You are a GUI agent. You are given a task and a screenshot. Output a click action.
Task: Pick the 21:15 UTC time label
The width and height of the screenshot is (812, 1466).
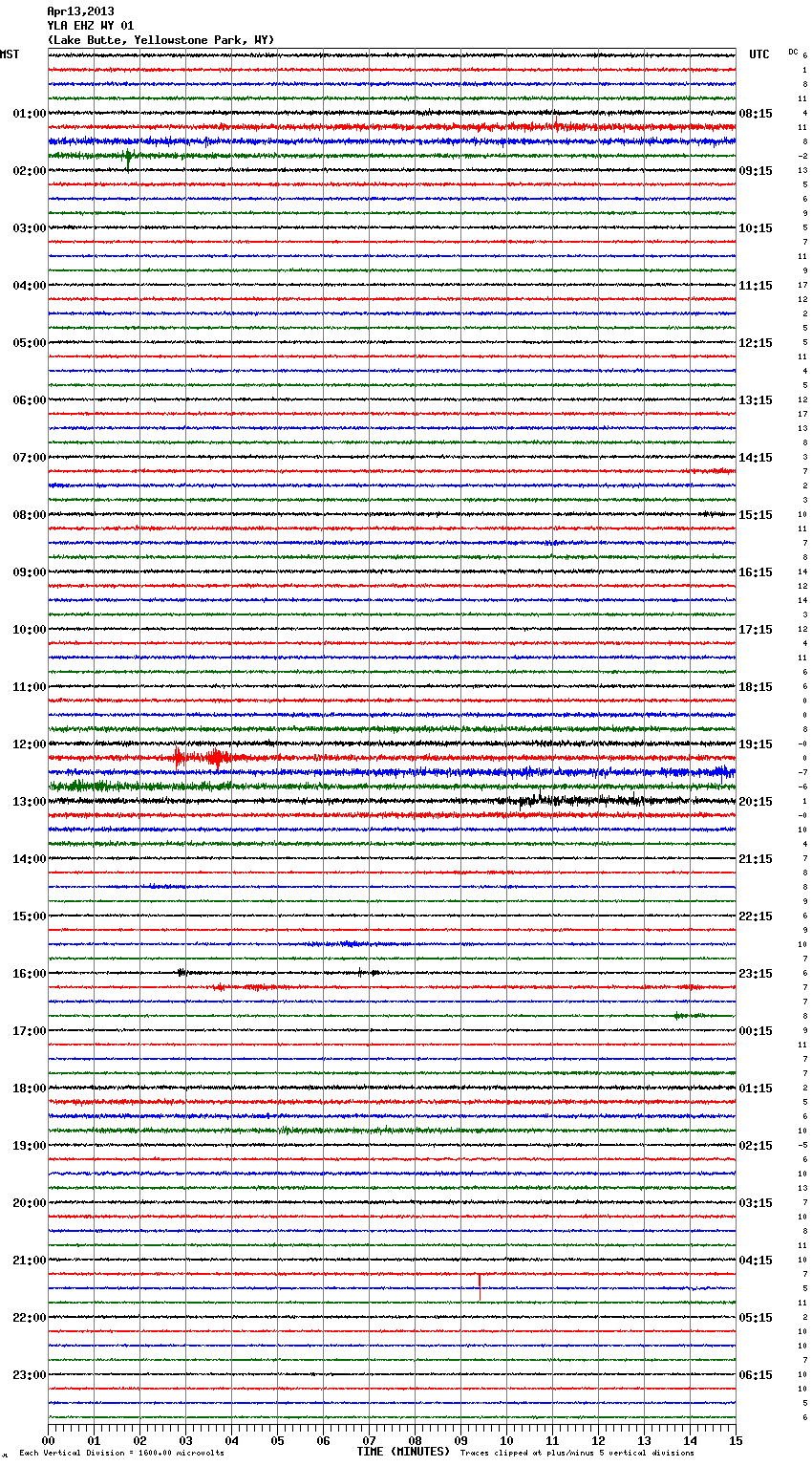pos(756,859)
